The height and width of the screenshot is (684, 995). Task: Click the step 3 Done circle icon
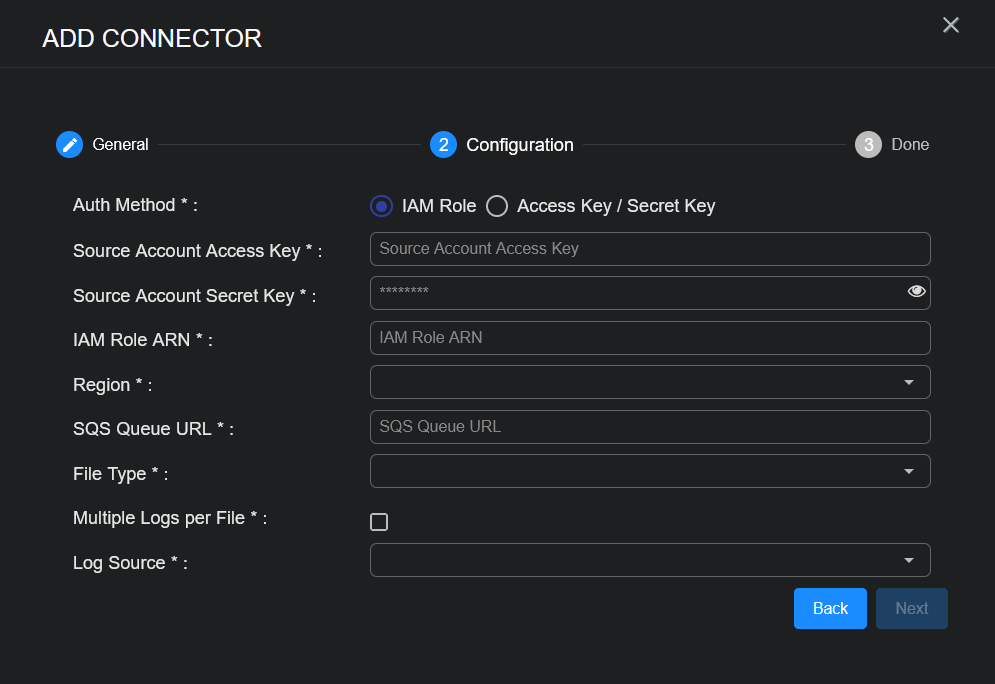[x=868, y=145]
